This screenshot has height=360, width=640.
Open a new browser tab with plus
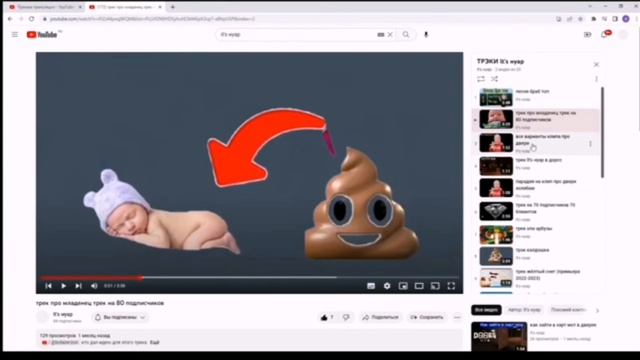(173, 7)
